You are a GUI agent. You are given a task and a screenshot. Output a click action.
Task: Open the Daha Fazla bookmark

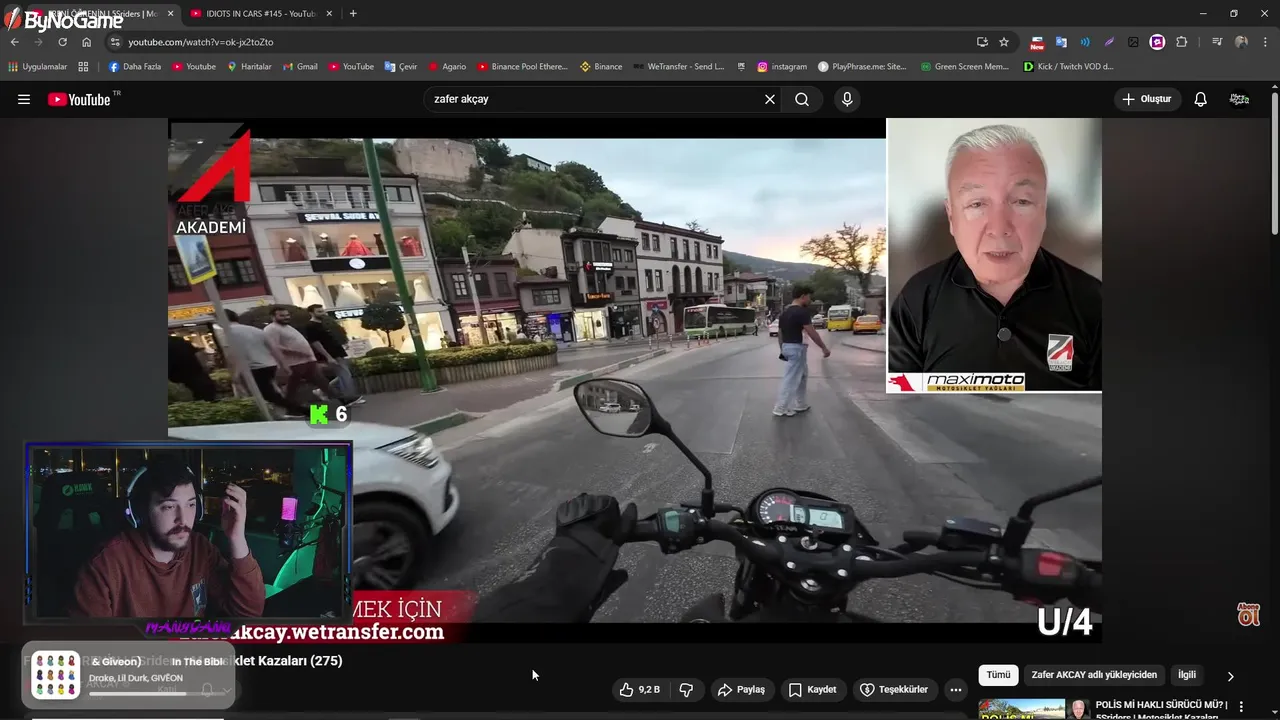pos(134,67)
